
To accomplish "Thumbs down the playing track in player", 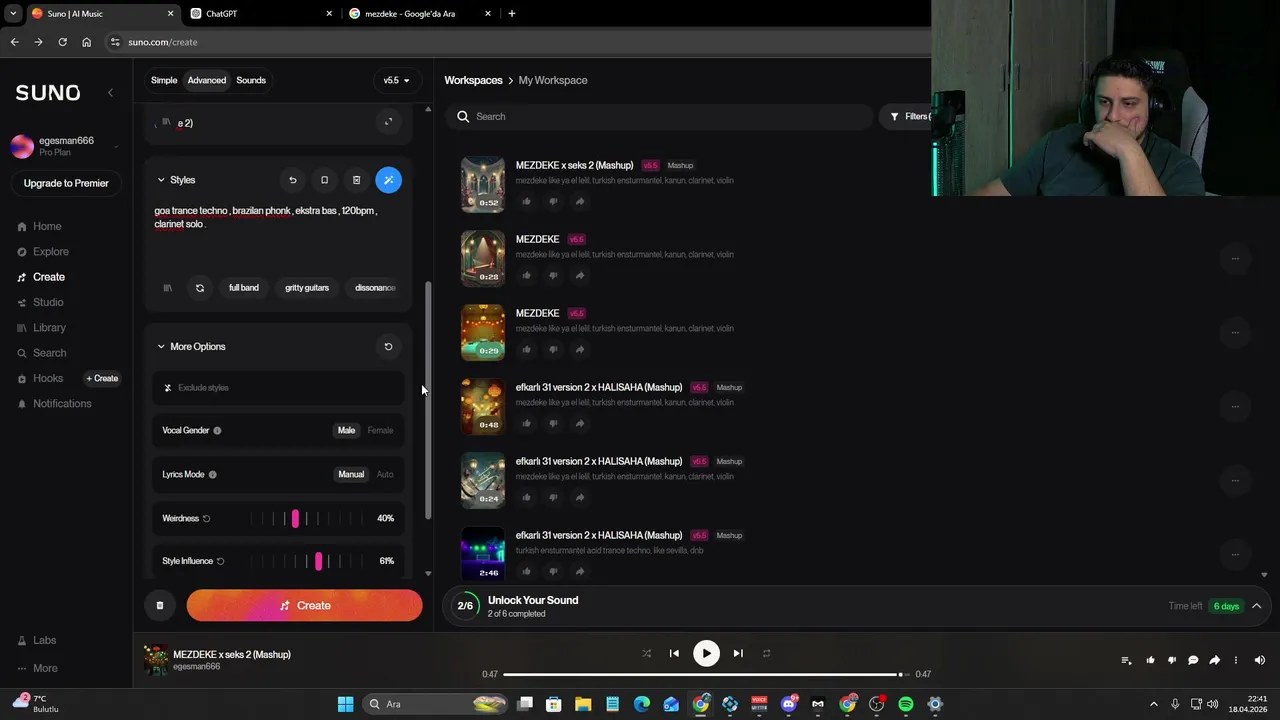I will (1172, 660).
